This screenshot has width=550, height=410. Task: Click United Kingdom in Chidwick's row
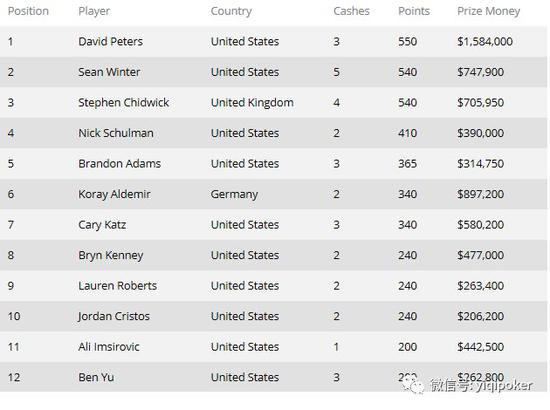tap(252, 102)
